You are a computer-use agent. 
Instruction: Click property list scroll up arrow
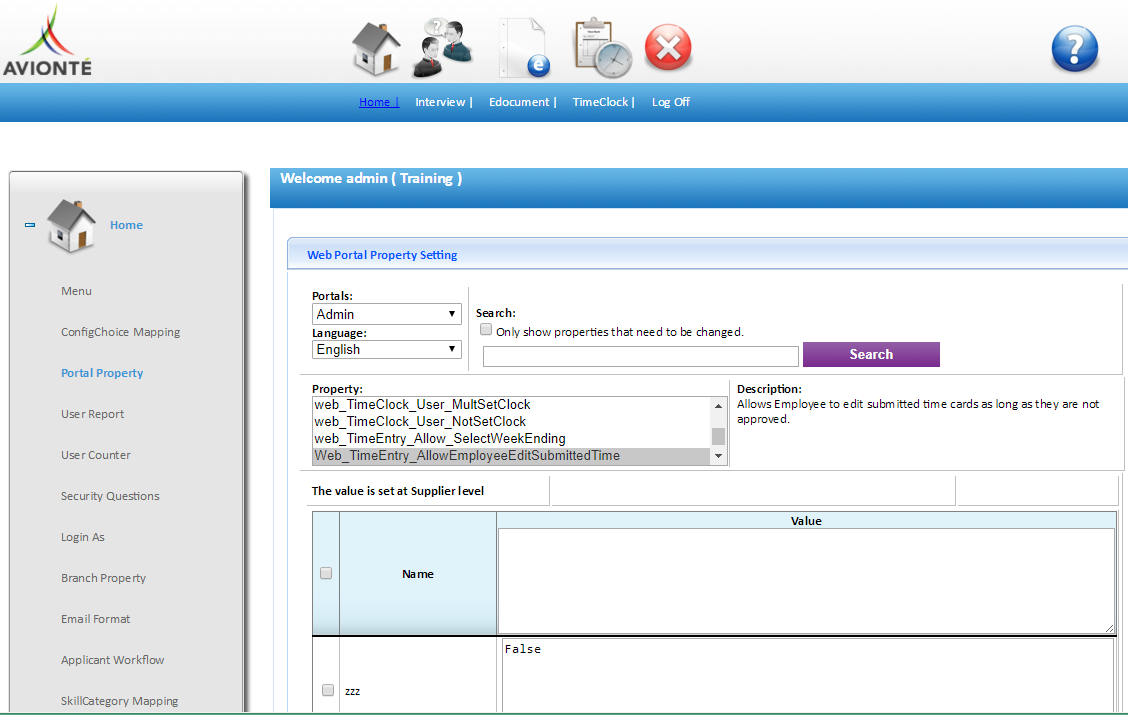point(718,406)
